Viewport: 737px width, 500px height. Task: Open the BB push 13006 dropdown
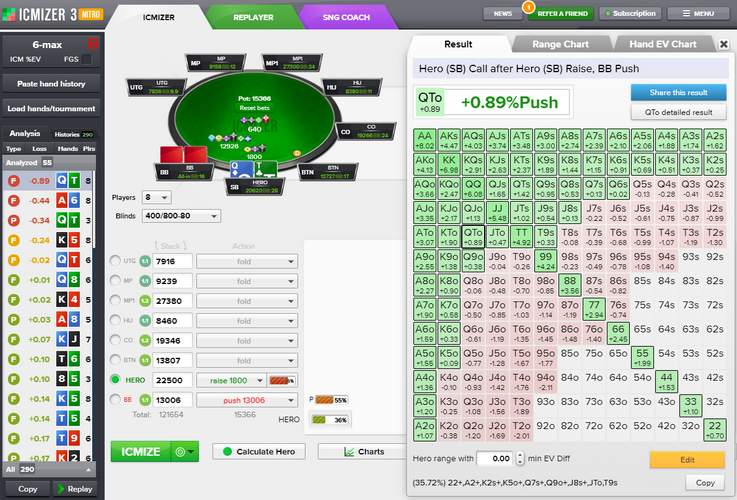[247, 400]
